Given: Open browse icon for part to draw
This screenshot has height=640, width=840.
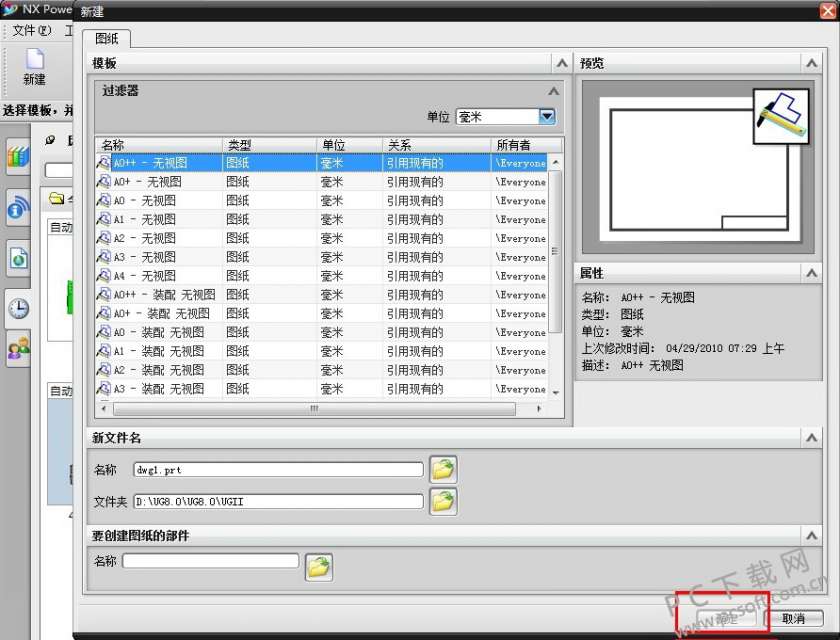Looking at the screenshot, I should [x=319, y=567].
